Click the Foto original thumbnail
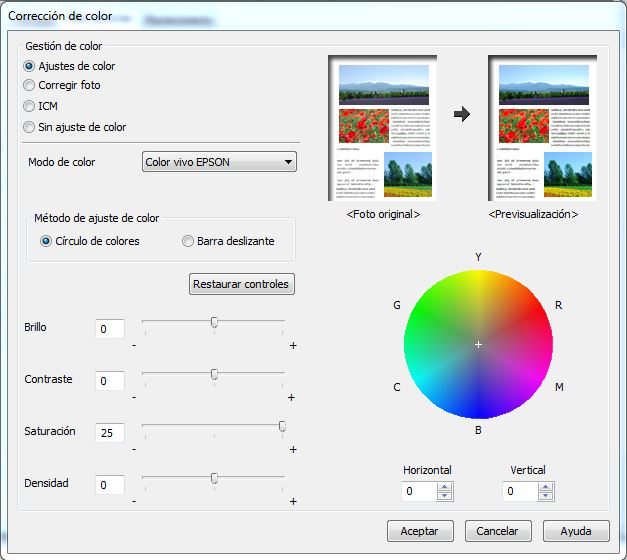 pyautogui.click(x=383, y=128)
